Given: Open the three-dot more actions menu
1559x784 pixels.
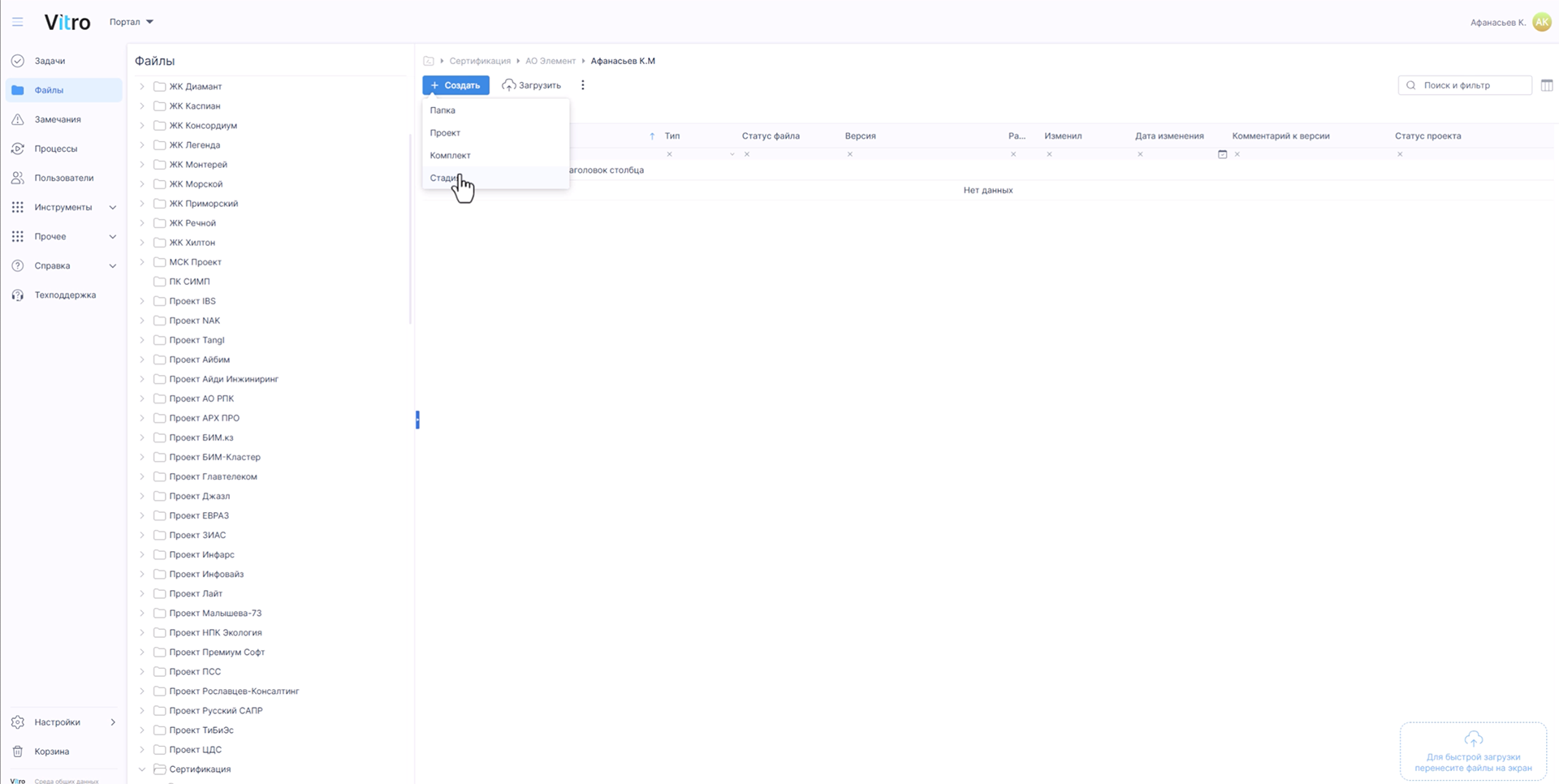Looking at the screenshot, I should pos(582,85).
